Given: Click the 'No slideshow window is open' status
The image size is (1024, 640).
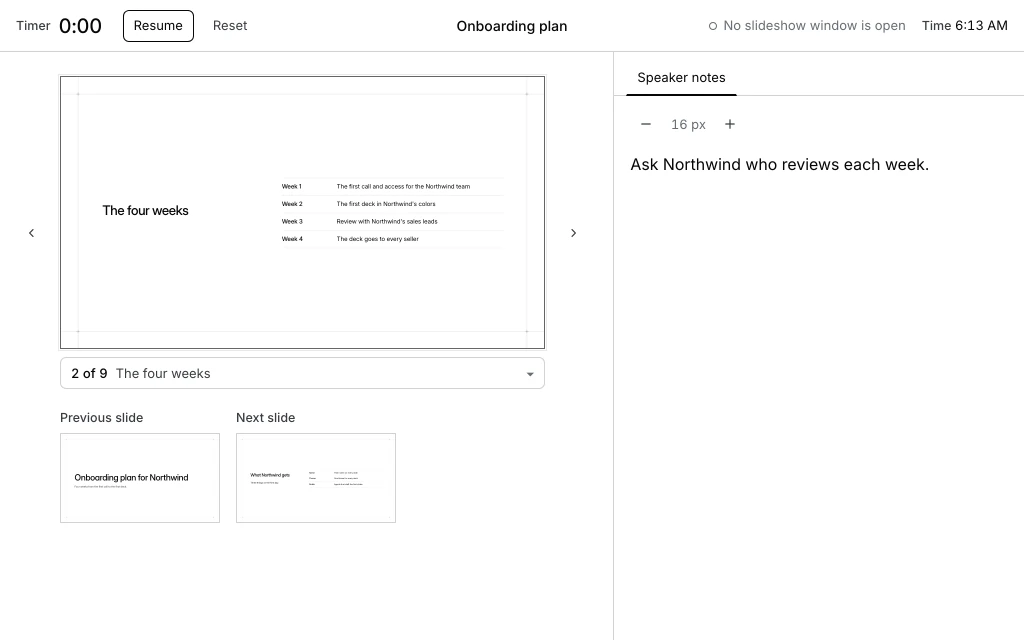Looking at the screenshot, I should click(807, 26).
